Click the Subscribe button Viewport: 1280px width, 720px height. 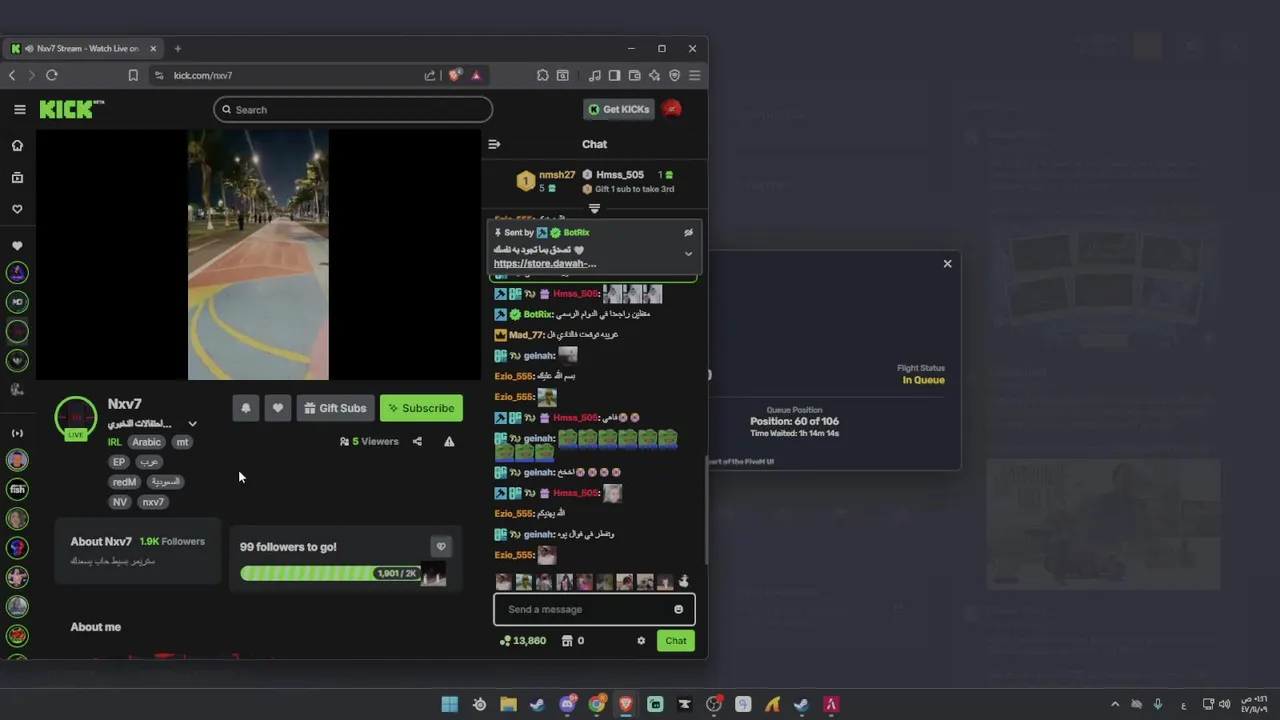421,408
